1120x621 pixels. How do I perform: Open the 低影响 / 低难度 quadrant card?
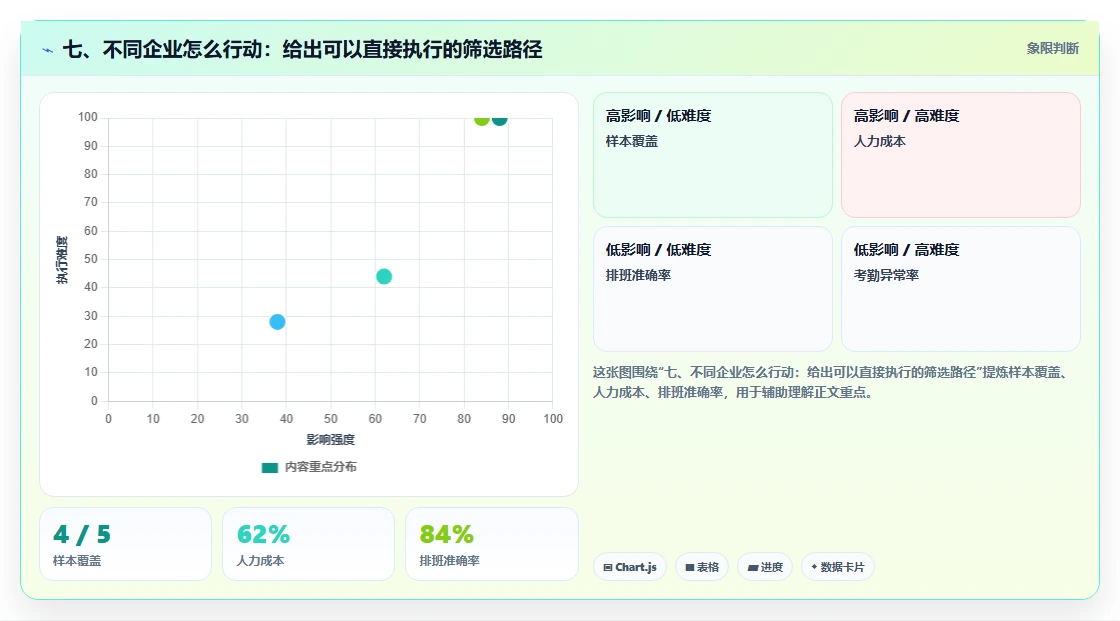pos(713,289)
